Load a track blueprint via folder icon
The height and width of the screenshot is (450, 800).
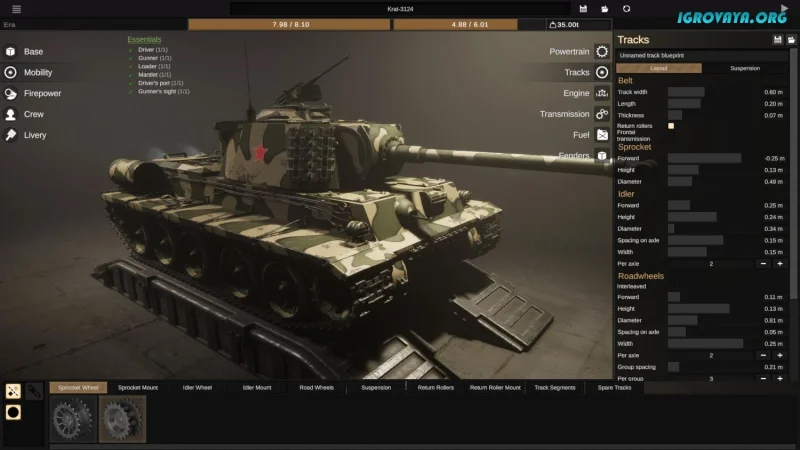coord(791,39)
